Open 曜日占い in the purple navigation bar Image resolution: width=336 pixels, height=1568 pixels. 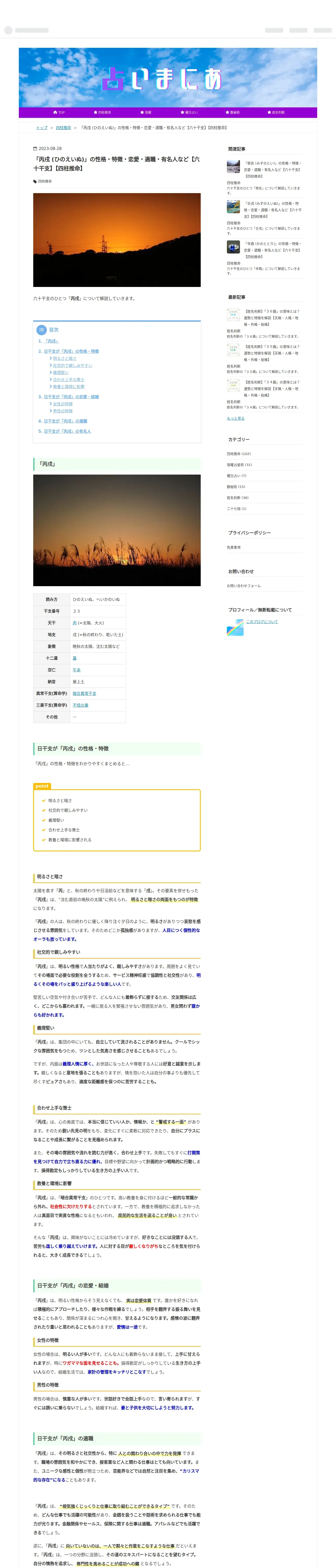pos(189,113)
